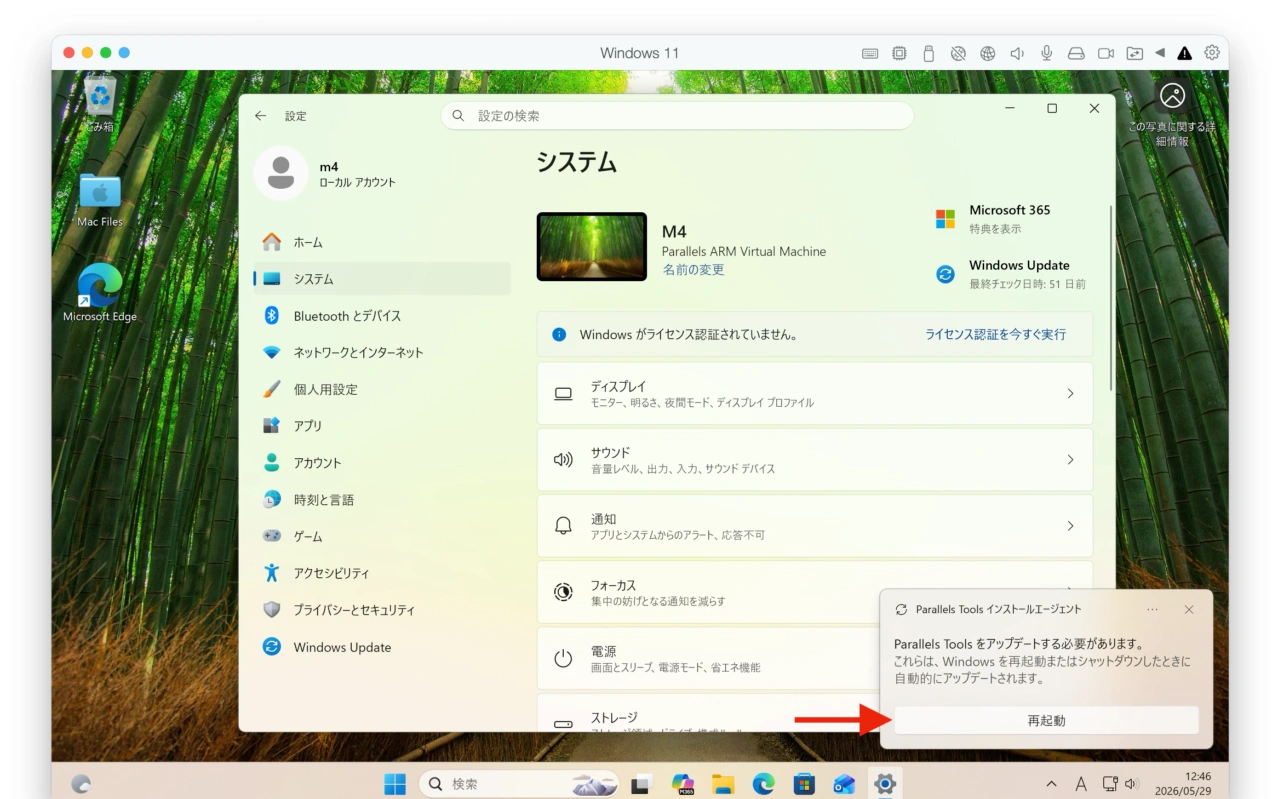The image size is (1280, 799).
Task: Open ネットワークとインターネット settings
Action: tap(382, 353)
